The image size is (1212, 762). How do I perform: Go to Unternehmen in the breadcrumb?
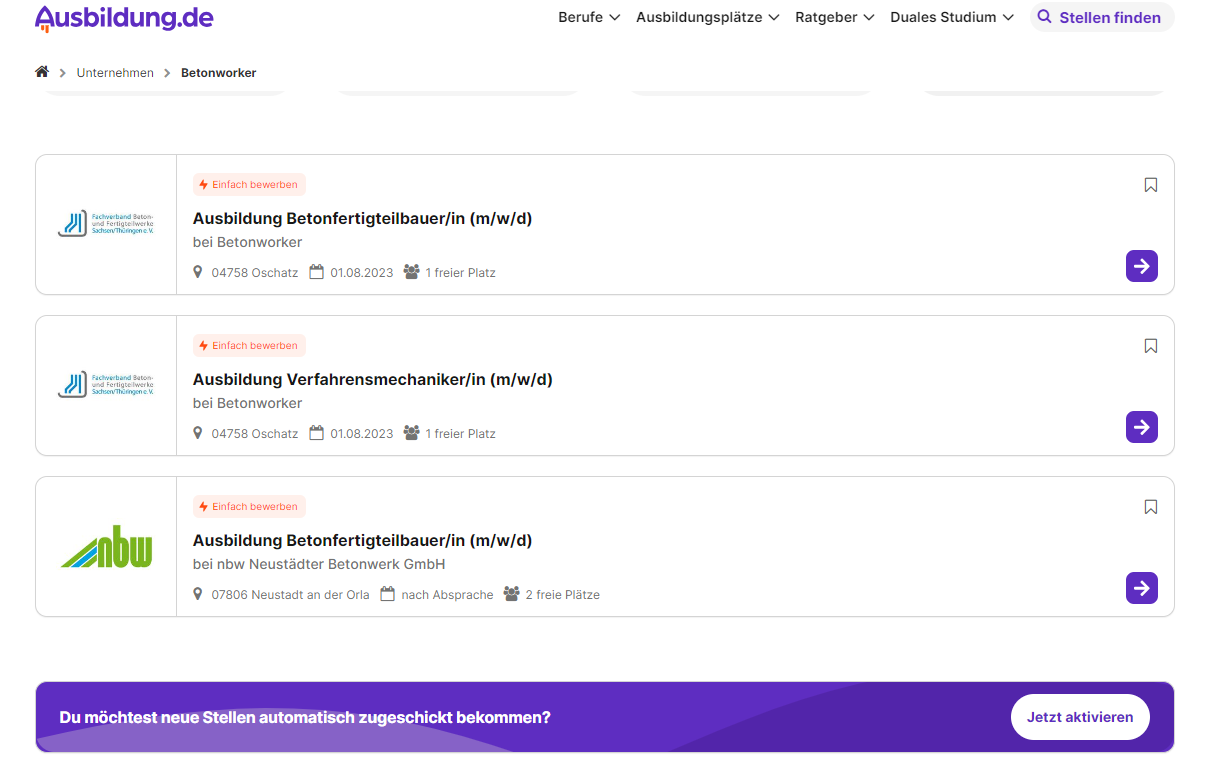coord(115,73)
